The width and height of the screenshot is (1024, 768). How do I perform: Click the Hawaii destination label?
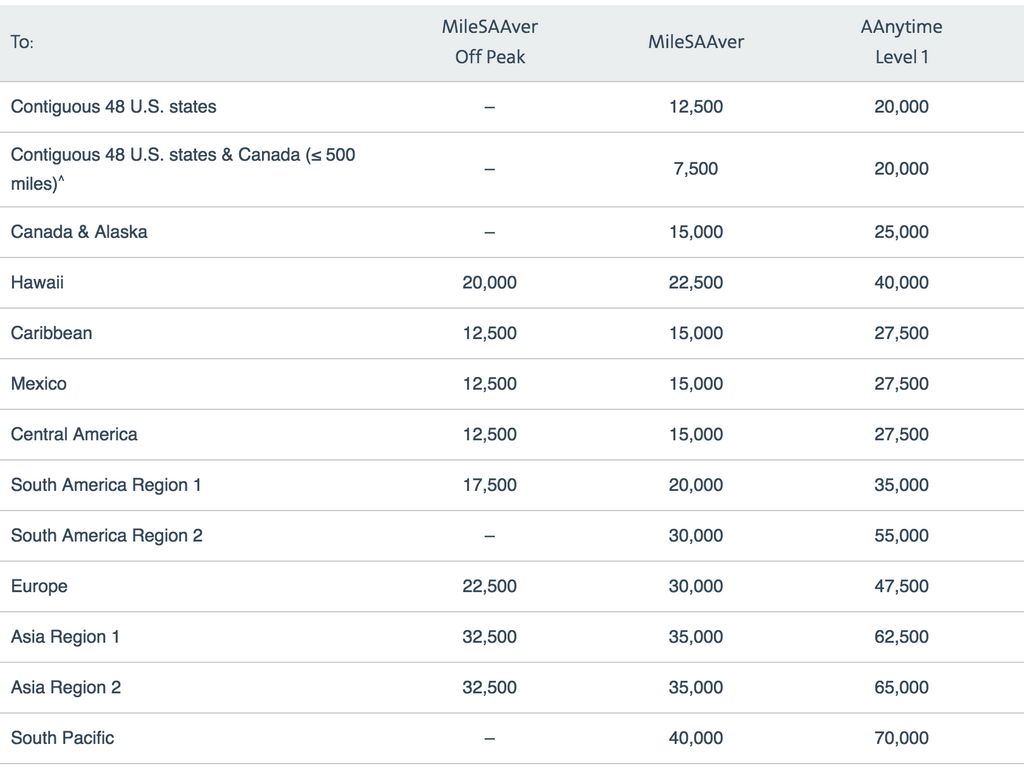37,282
